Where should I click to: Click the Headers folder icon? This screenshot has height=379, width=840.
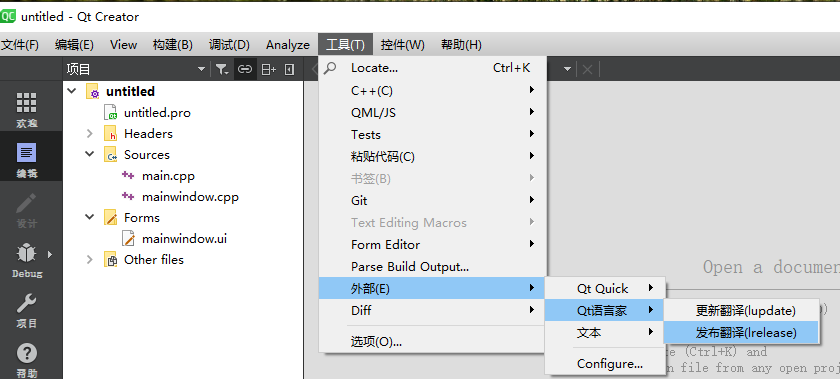[110, 134]
